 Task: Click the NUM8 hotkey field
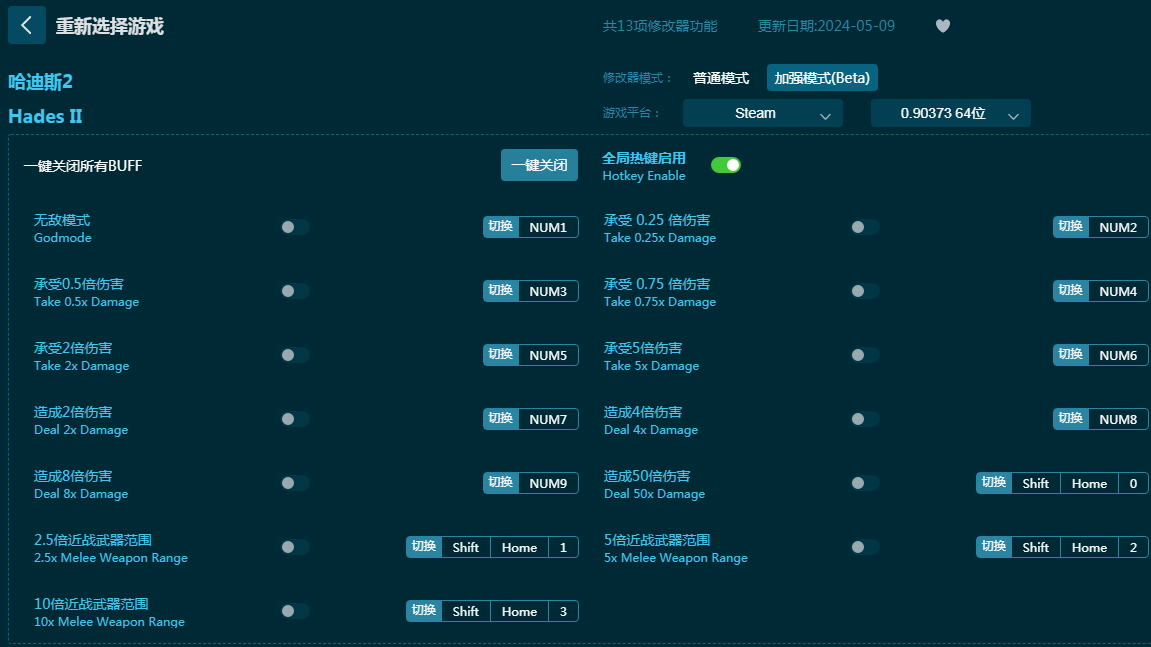point(1118,419)
